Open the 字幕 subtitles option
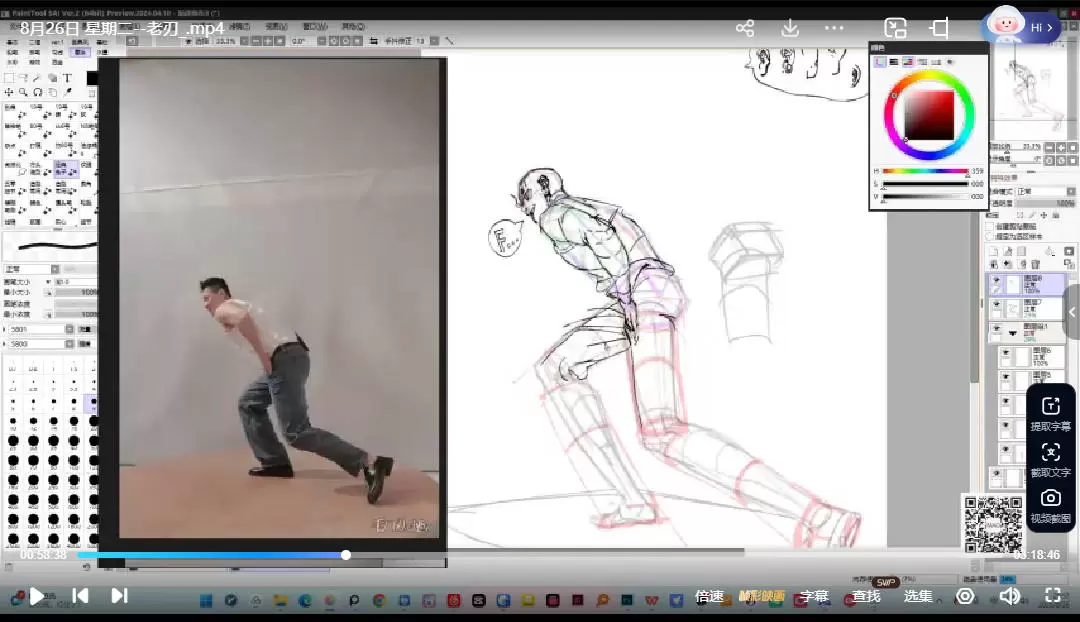 tap(814, 596)
